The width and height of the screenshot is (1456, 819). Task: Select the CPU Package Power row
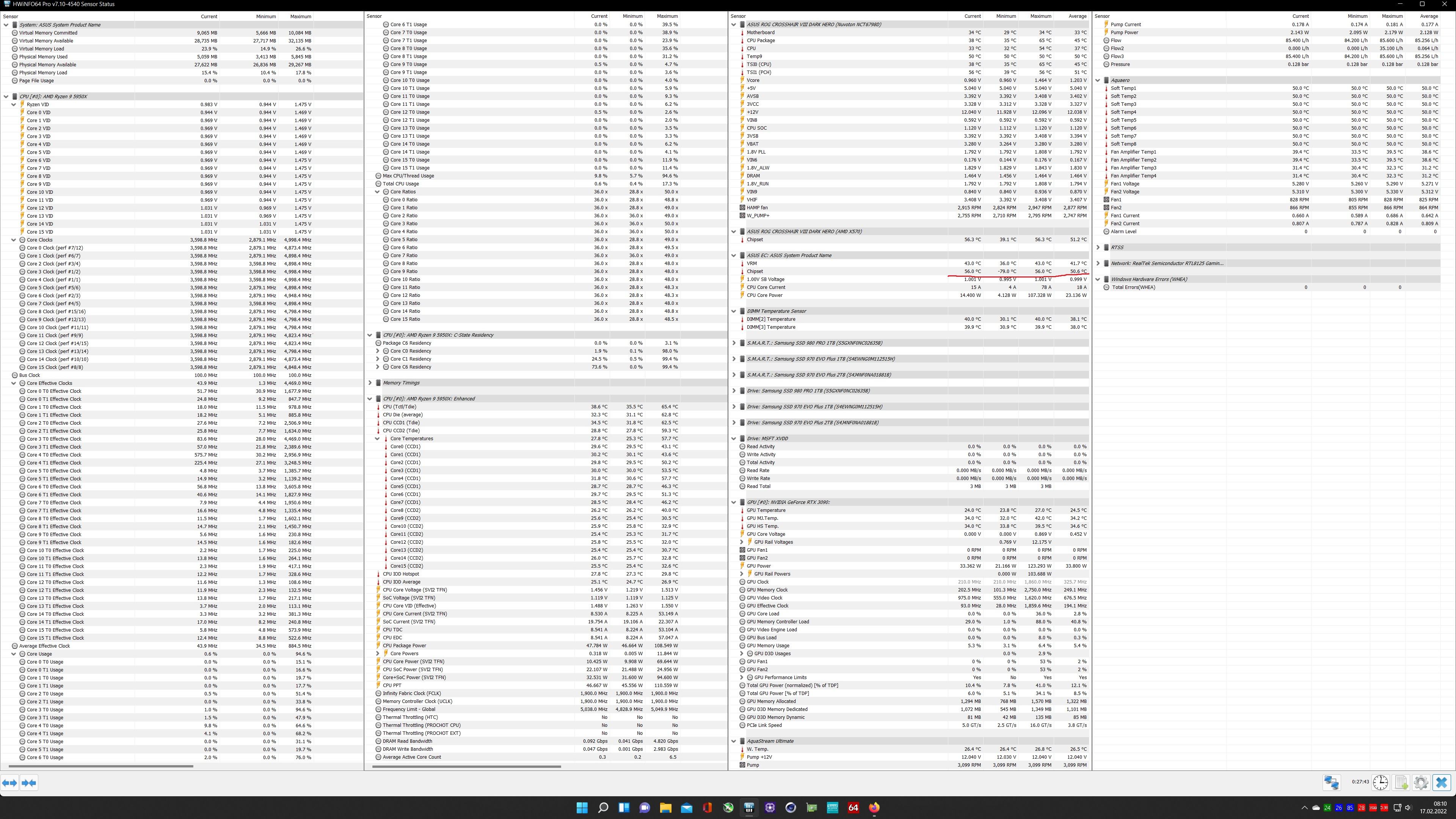(404, 645)
